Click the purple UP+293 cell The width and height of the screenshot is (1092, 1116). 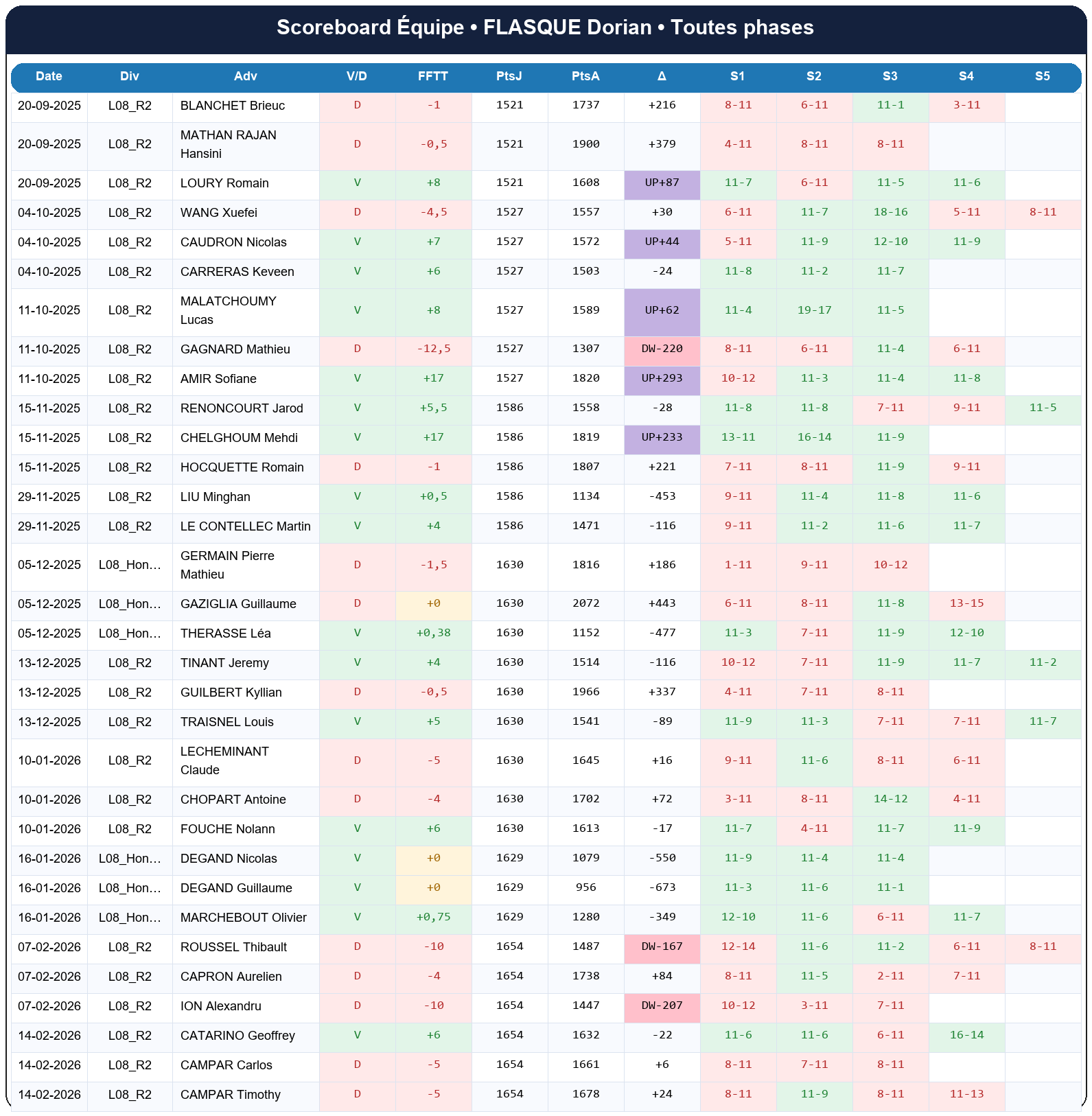pos(662,379)
